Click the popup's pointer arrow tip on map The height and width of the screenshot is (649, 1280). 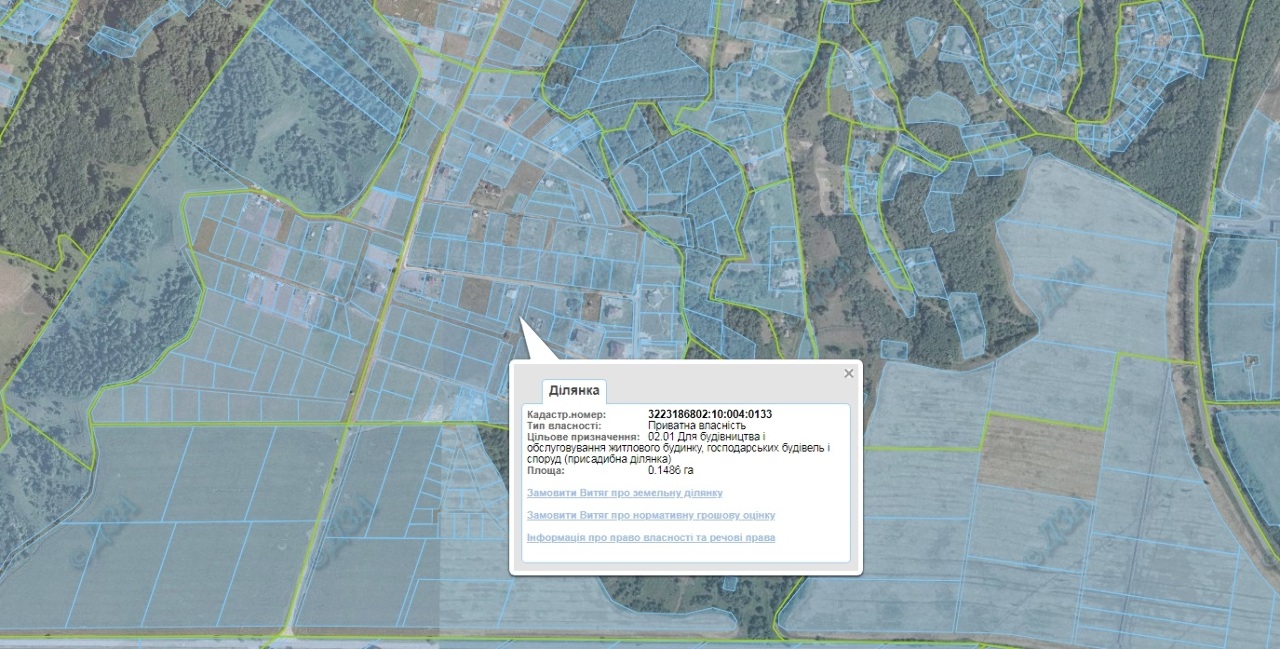click(521, 319)
